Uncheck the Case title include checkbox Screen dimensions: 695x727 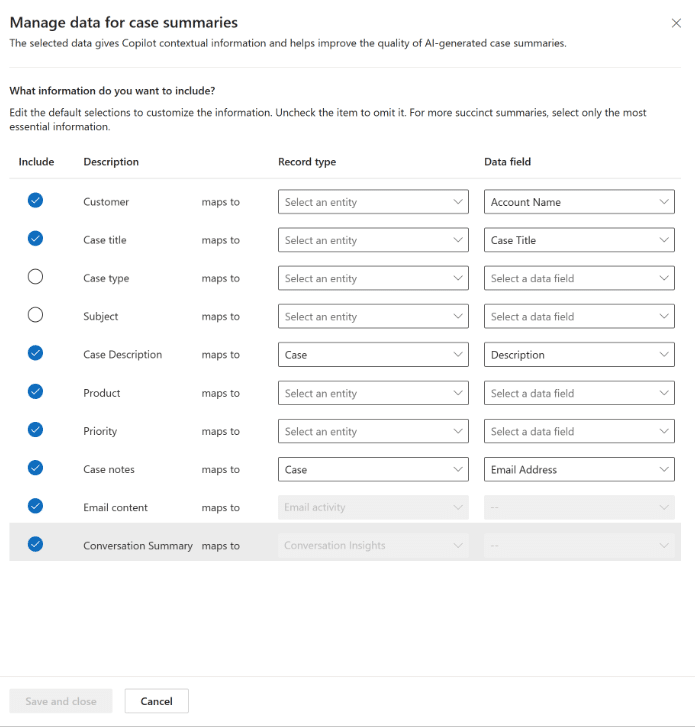coord(36,239)
